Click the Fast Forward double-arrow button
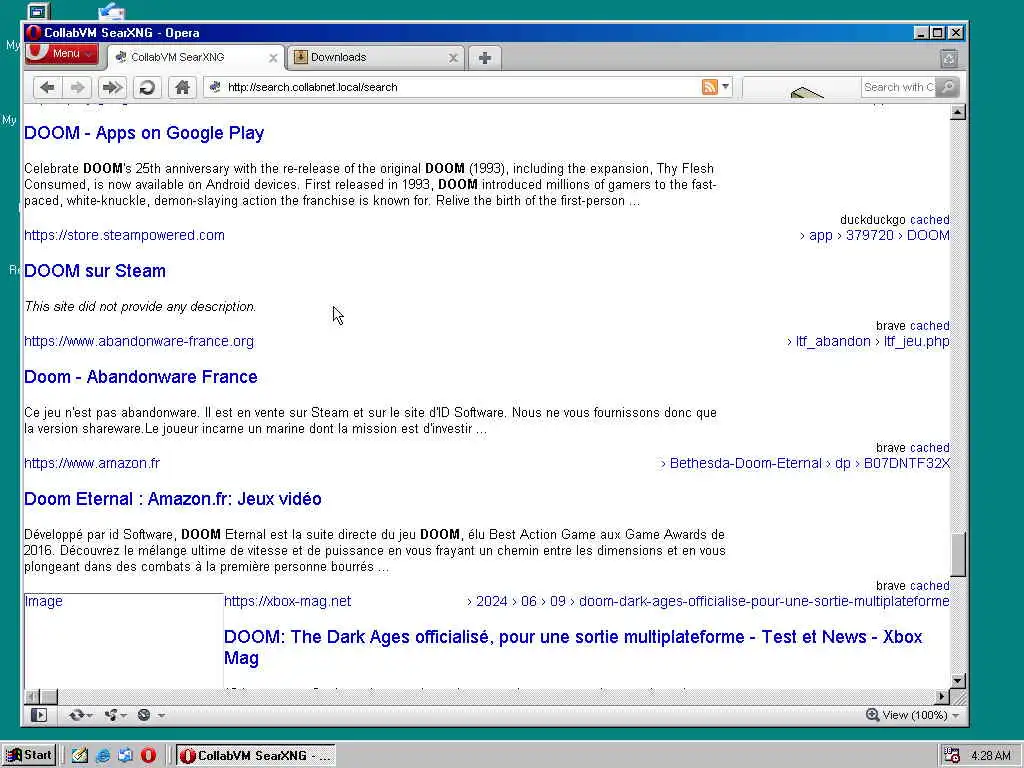 click(112, 87)
